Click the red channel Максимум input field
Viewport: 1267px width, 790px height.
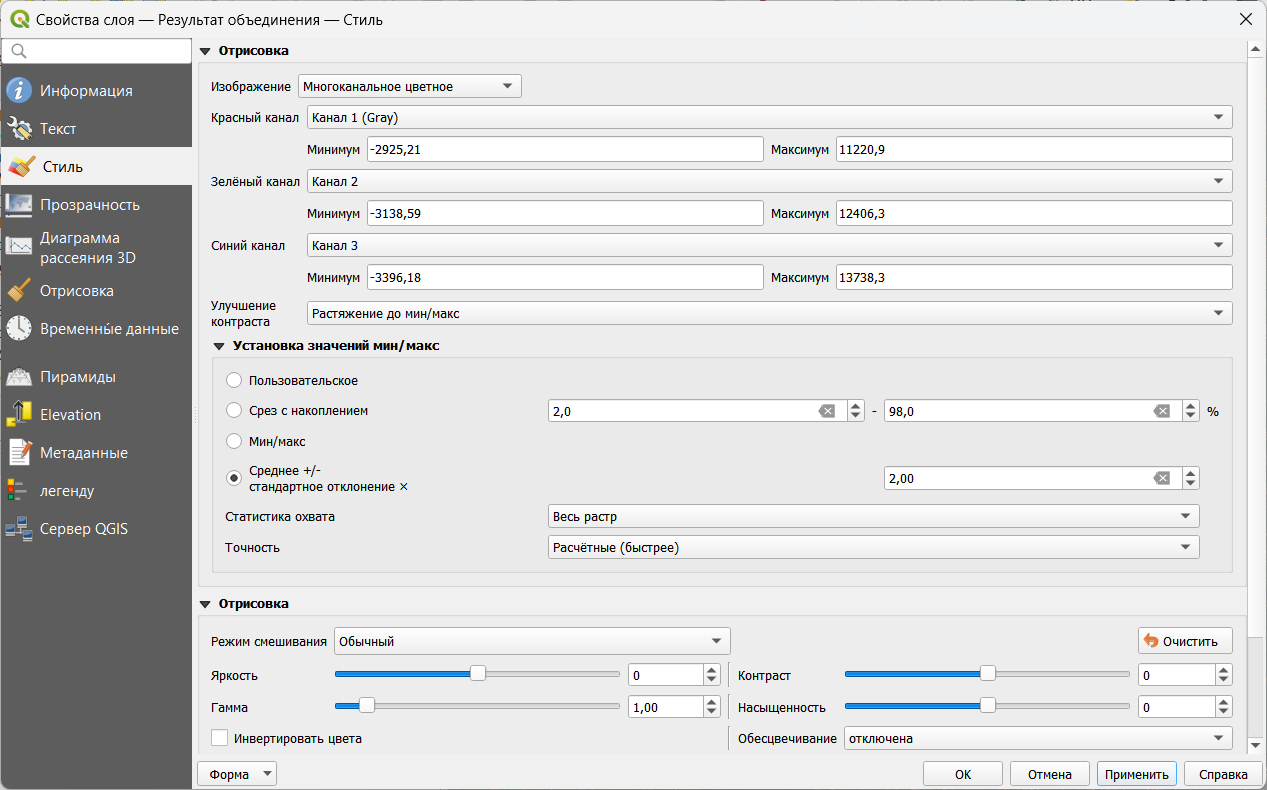(x=1032, y=149)
